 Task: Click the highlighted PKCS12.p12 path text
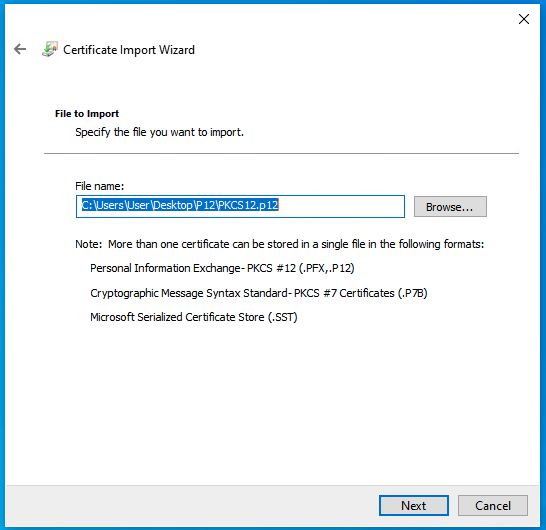click(x=180, y=205)
